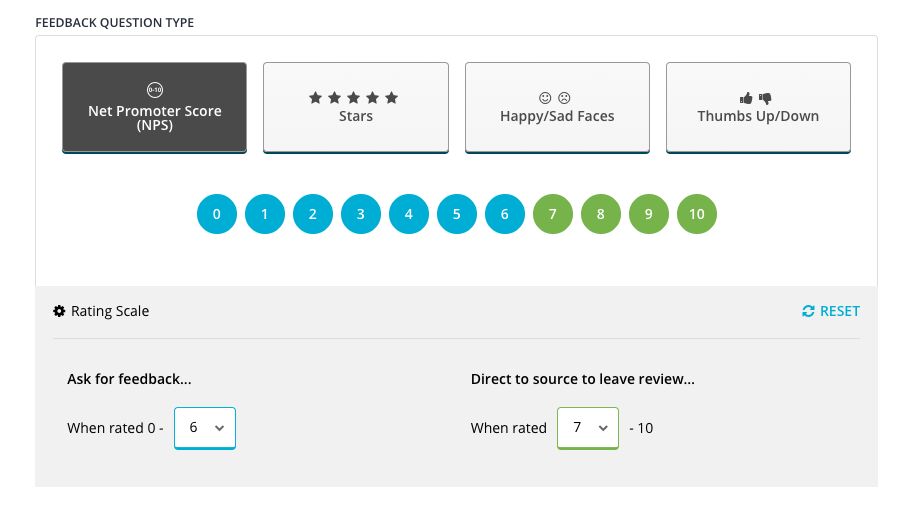Click the blue rating circle 6

[505, 214]
